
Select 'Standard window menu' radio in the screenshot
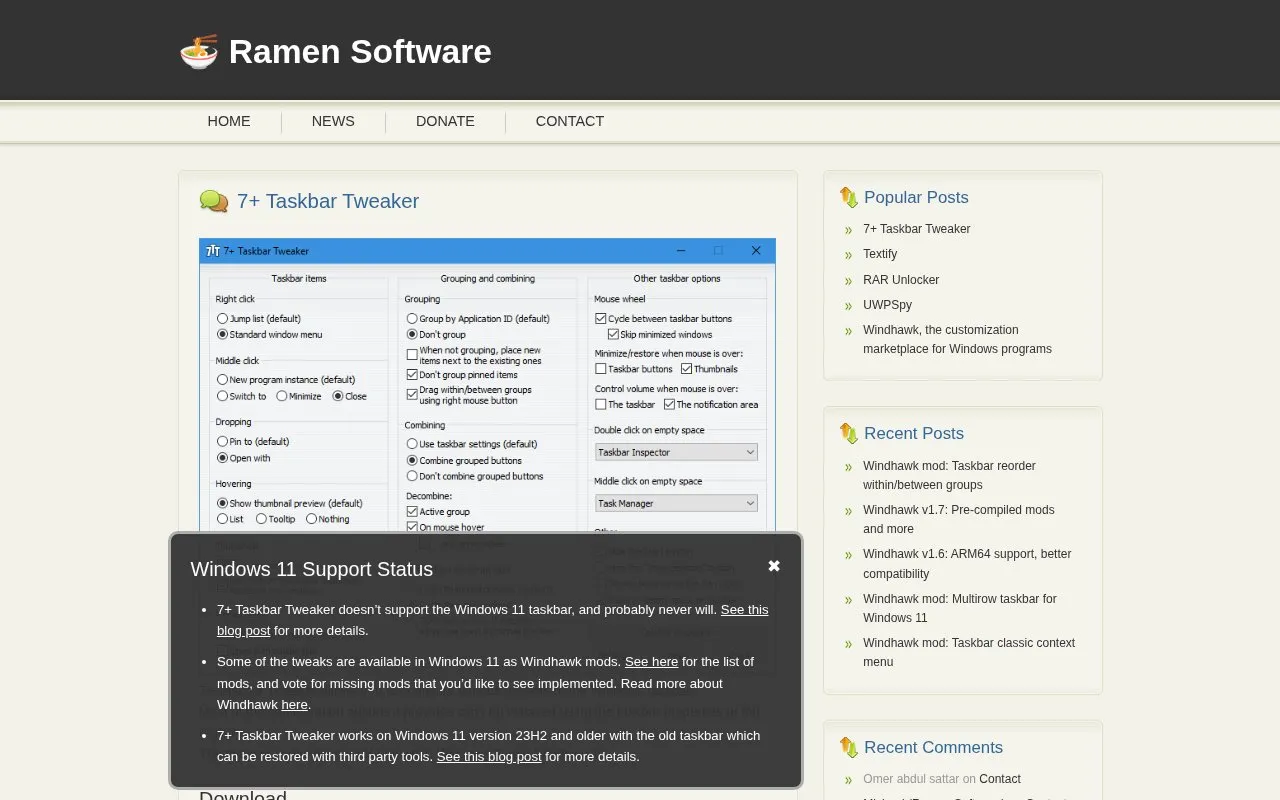222,335
